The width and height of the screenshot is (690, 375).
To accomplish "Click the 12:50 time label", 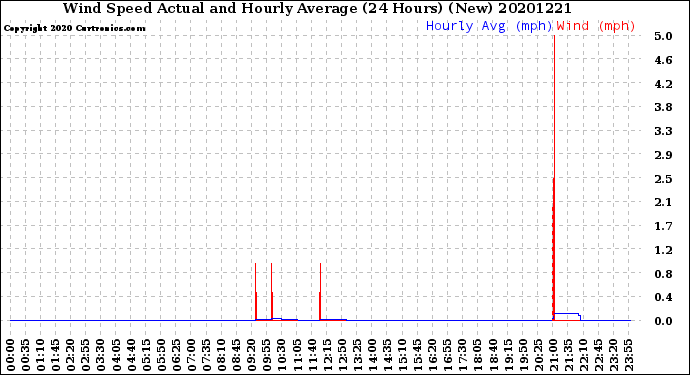I will click(x=343, y=355).
